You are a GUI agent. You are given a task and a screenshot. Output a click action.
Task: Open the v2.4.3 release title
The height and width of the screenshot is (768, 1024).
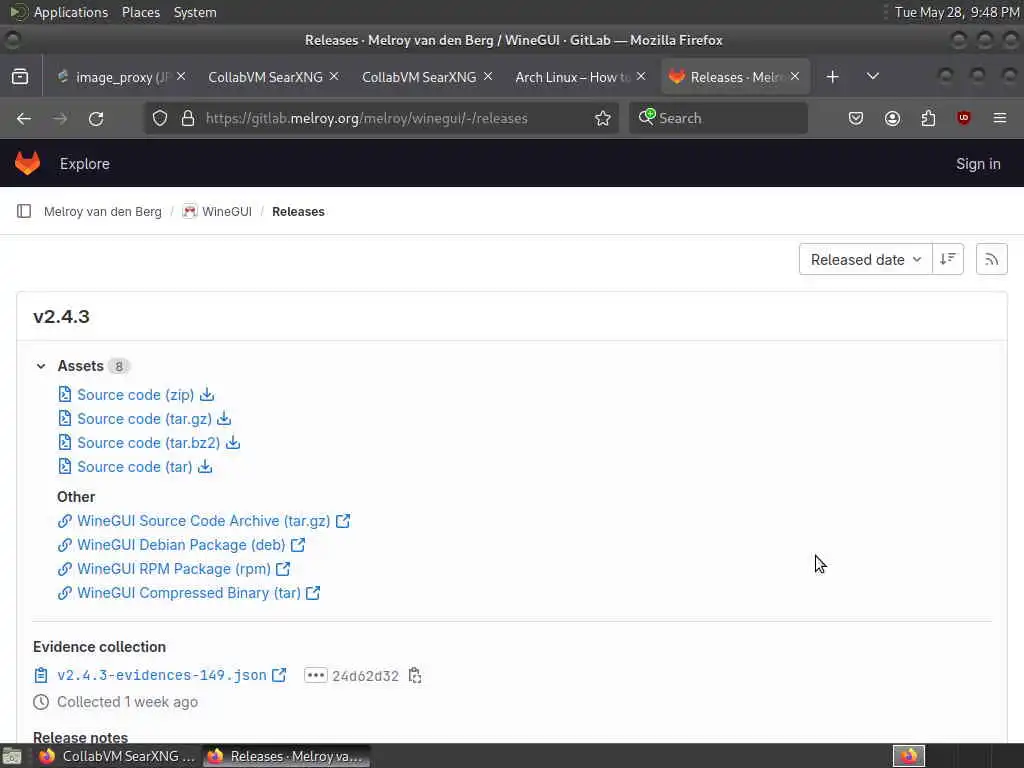pos(61,317)
